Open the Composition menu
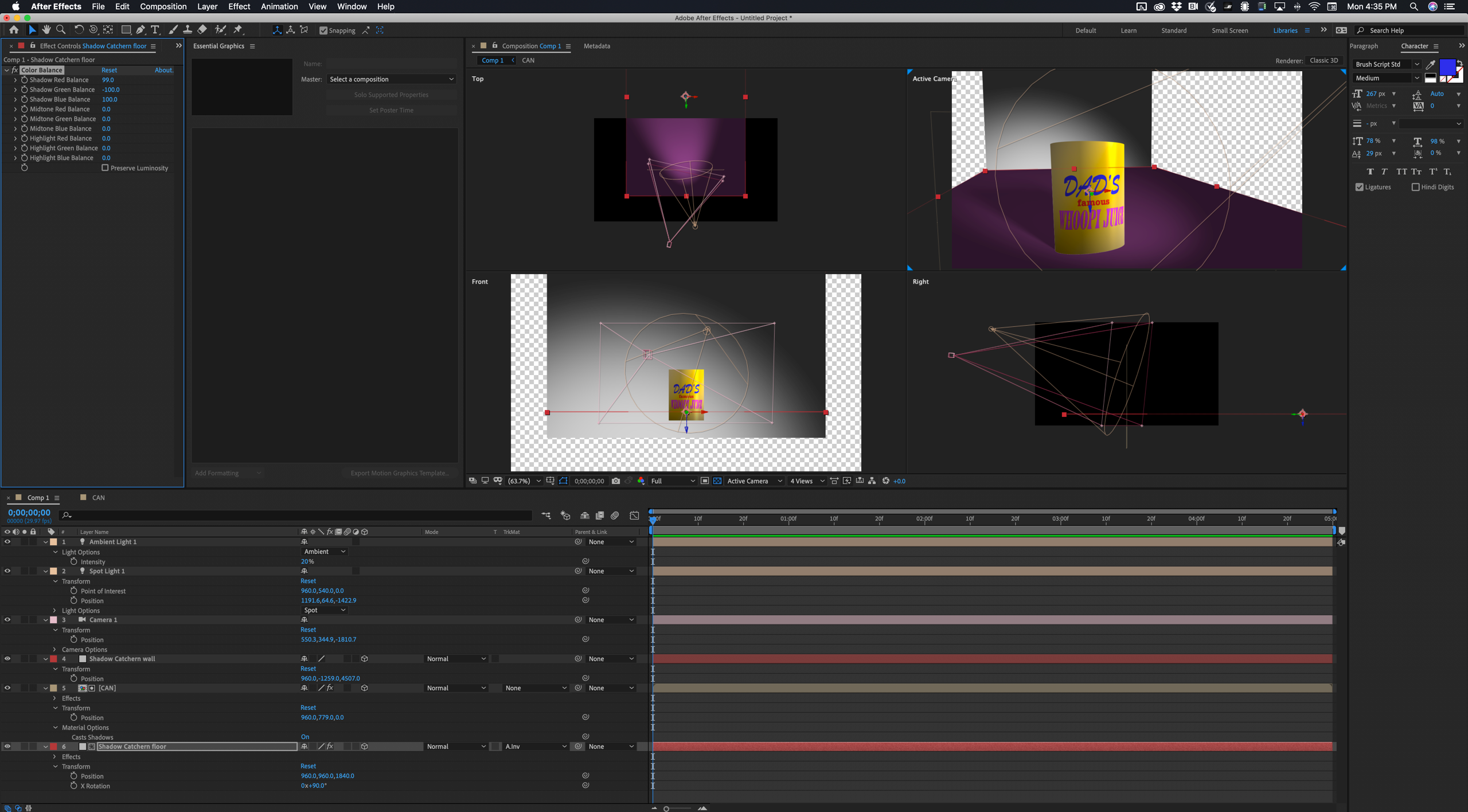The width and height of the screenshot is (1468, 812). (x=163, y=6)
